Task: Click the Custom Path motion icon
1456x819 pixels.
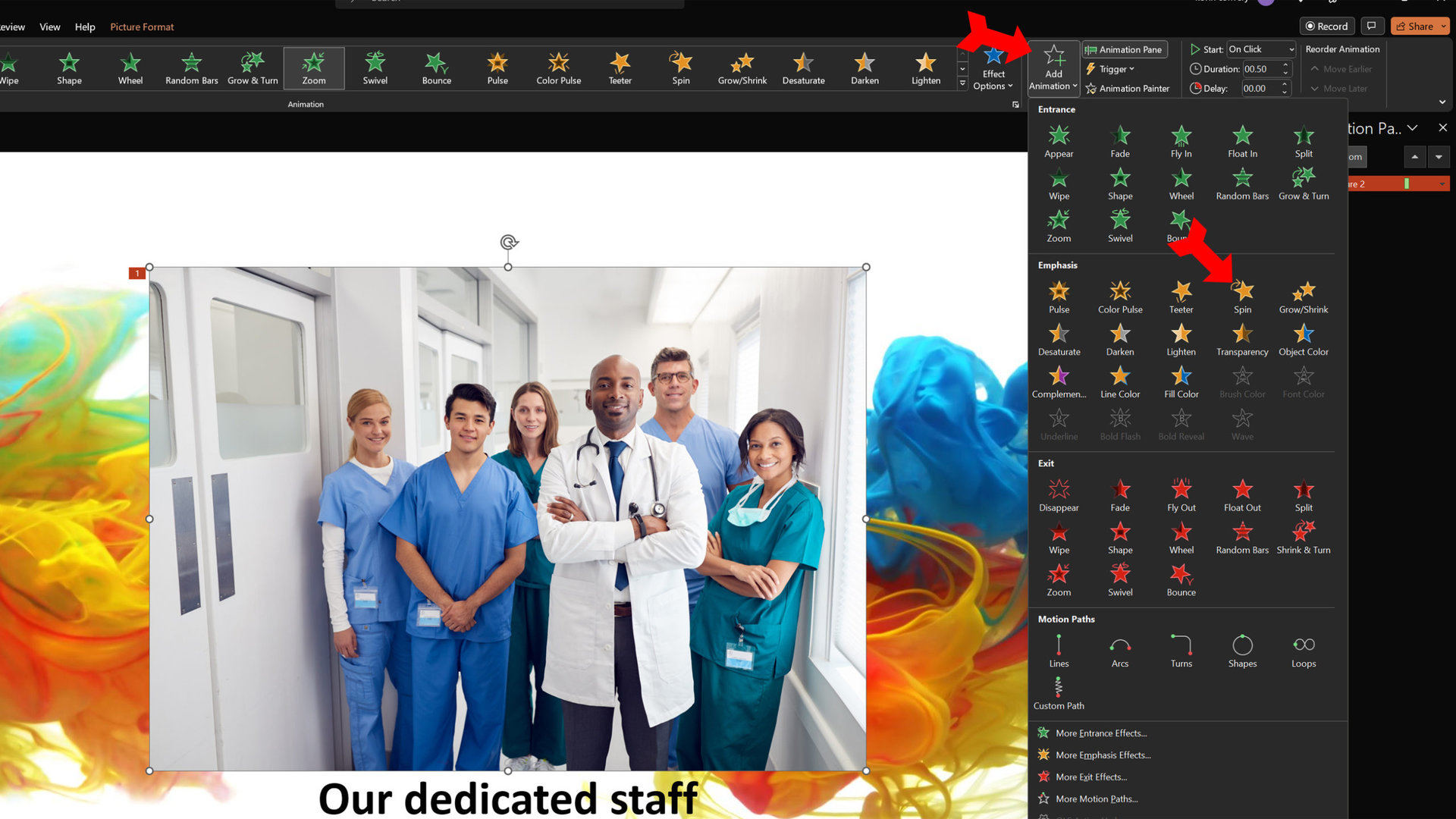Action: 1057,686
